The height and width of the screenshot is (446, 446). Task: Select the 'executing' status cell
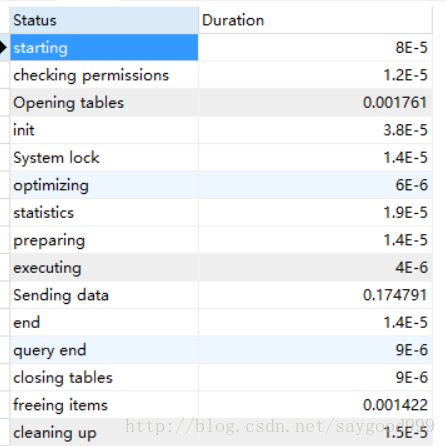click(104, 268)
